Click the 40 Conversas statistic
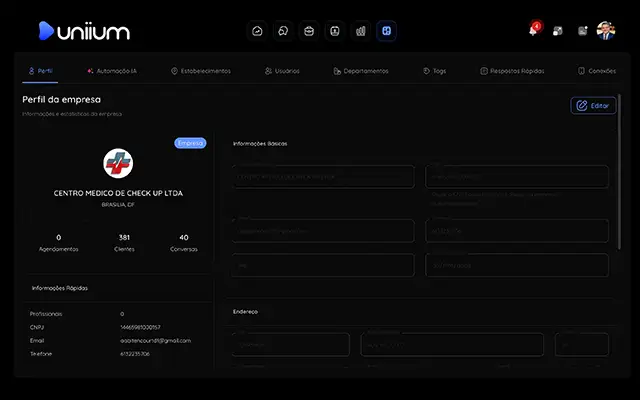 point(184,243)
